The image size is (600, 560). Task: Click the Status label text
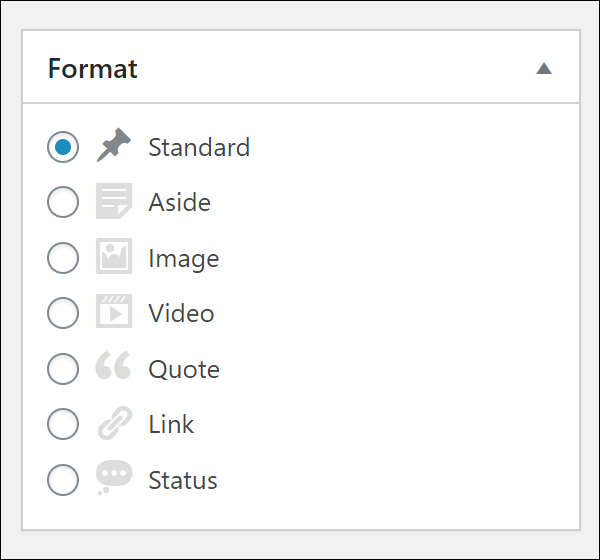(183, 480)
